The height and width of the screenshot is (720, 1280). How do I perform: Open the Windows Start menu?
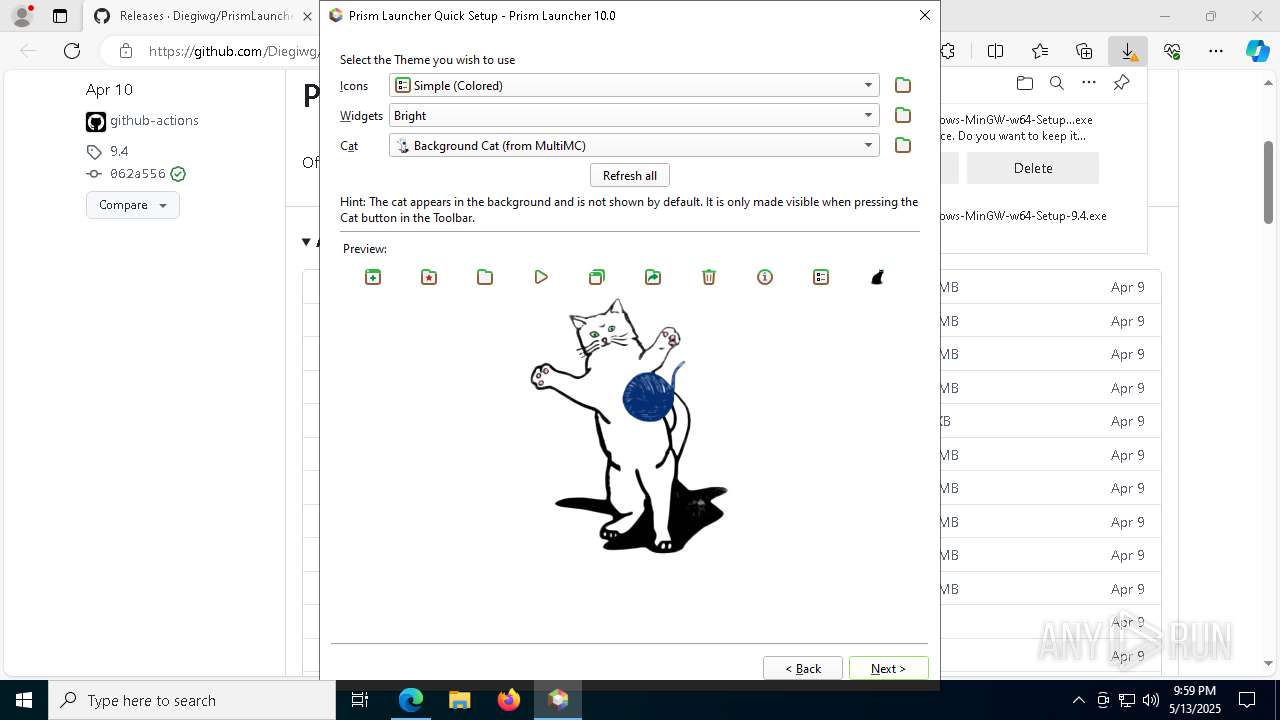[x=24, y=700]
